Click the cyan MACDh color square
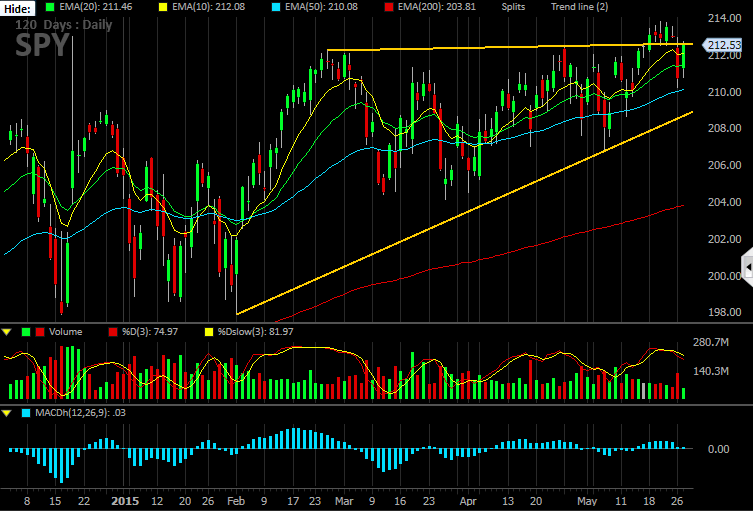Viewport: 753px width, 511px height. pos(26,413)
